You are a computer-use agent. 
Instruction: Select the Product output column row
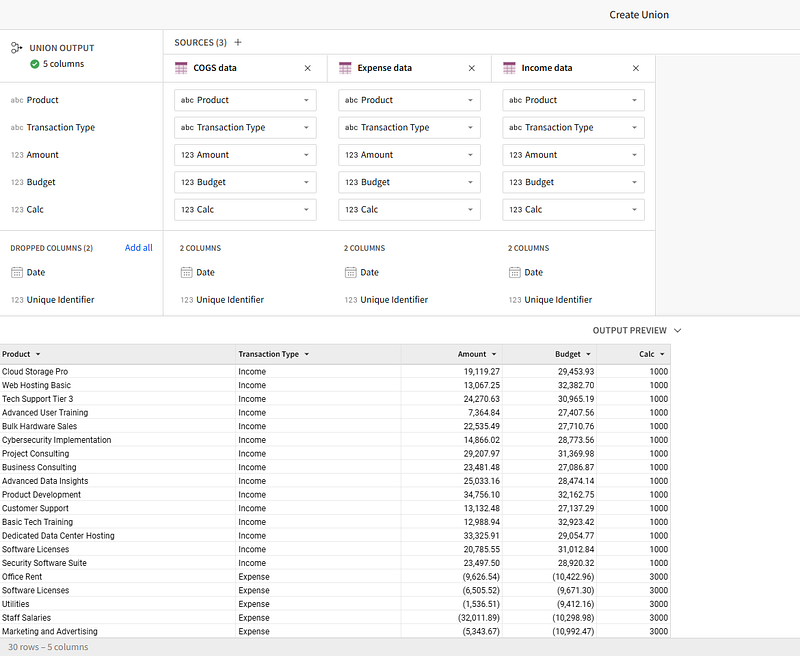point(82,100)
